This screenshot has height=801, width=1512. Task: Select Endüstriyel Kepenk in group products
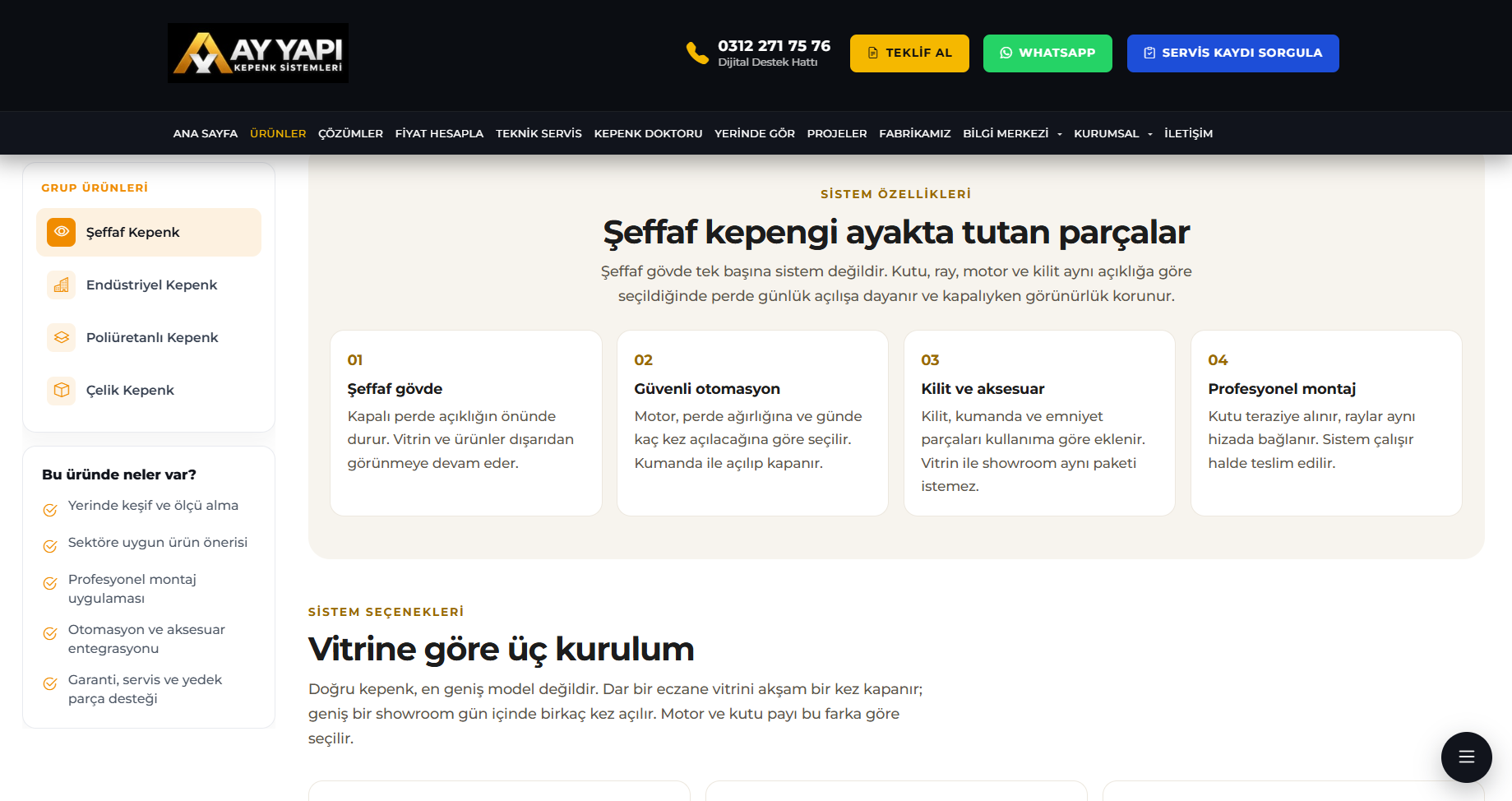149,285
